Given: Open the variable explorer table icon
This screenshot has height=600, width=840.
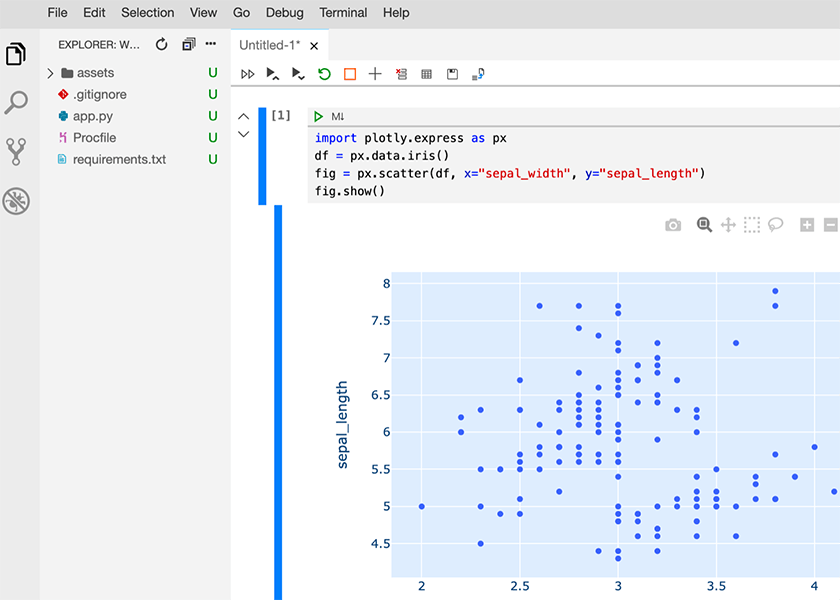Looking at the screenshot, I should click(426, 74).
